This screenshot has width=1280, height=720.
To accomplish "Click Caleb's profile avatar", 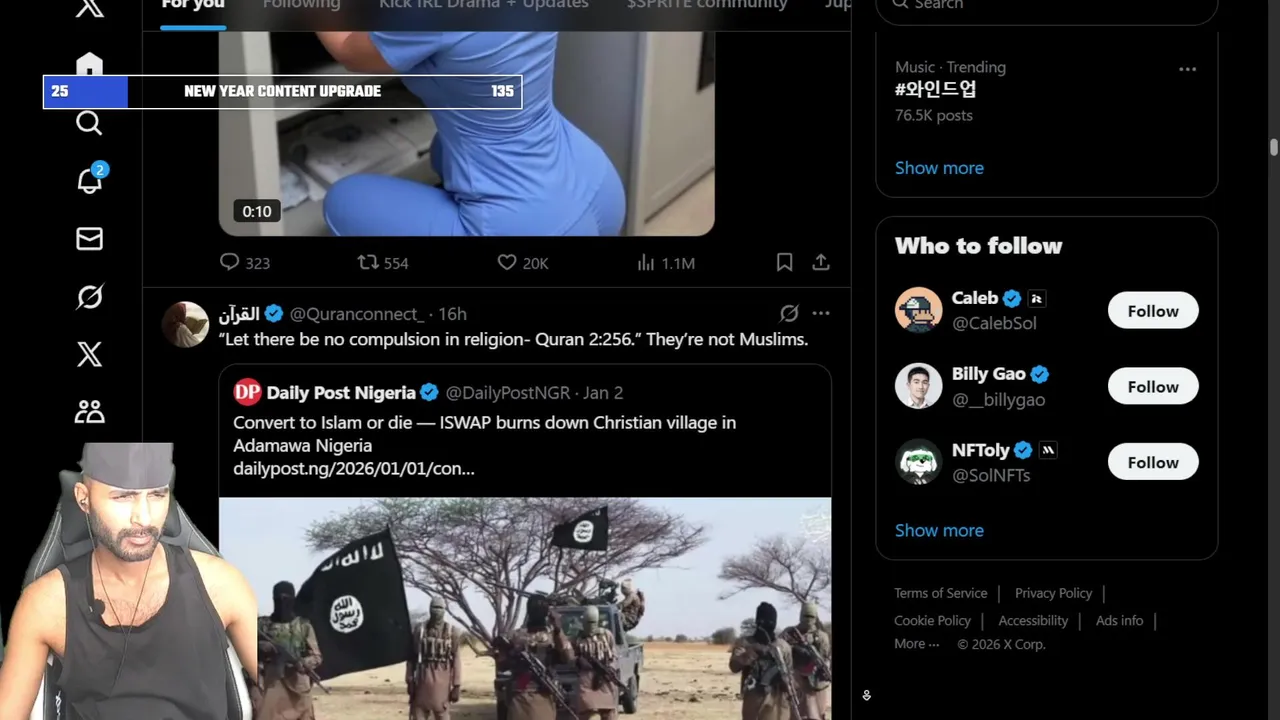I will [x=918, y=310].
